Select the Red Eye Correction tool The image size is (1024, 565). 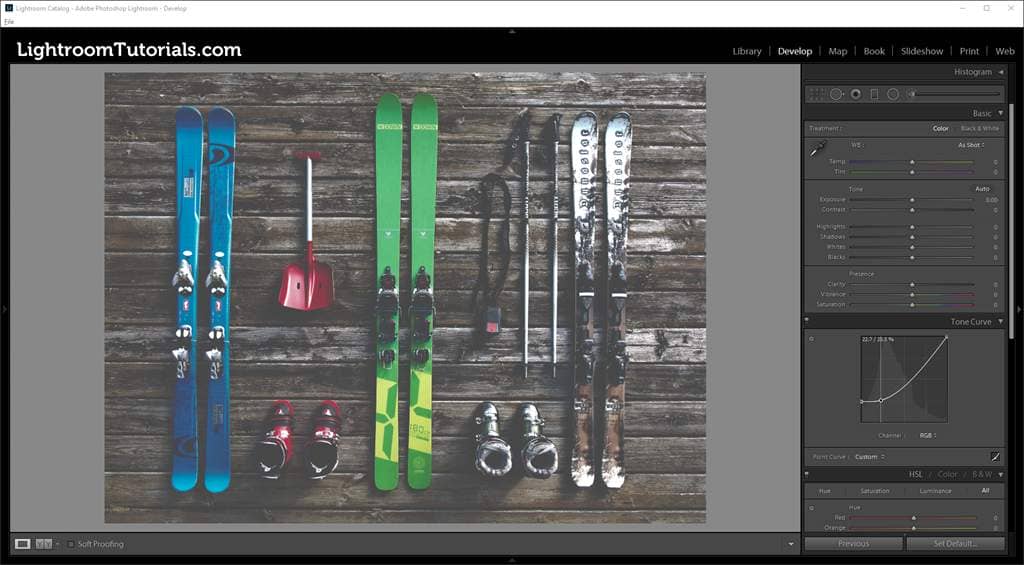point(855,94)
